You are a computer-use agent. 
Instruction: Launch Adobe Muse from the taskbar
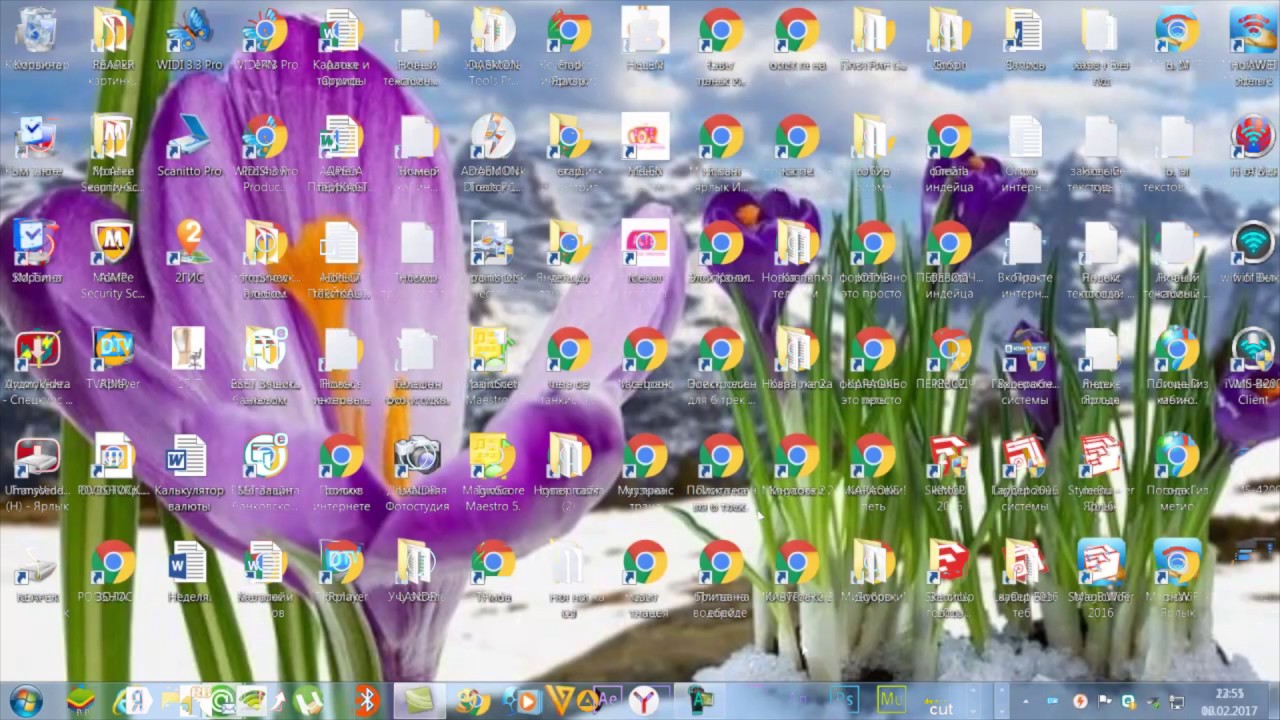click(x=889, y=700)
